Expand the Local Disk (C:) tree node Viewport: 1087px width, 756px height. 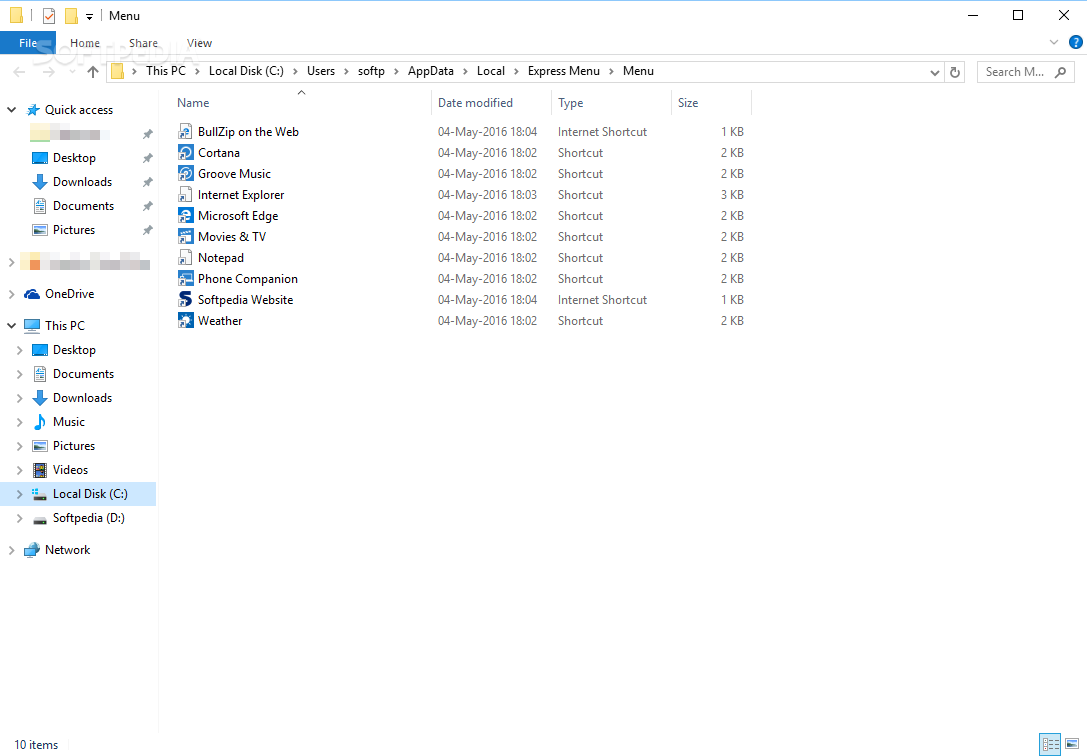[19, 494]
